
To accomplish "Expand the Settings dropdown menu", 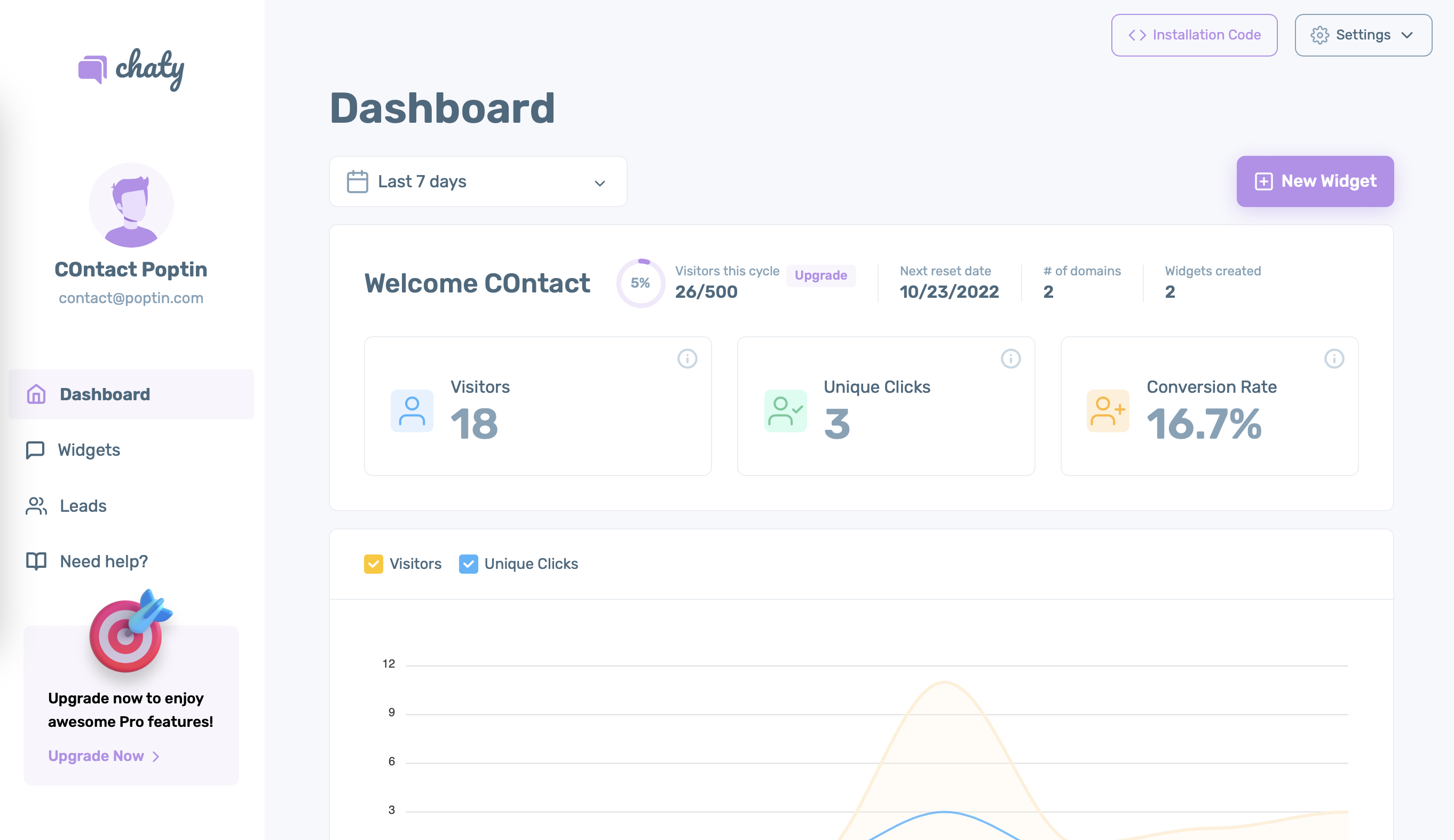I will [1363, 35].
